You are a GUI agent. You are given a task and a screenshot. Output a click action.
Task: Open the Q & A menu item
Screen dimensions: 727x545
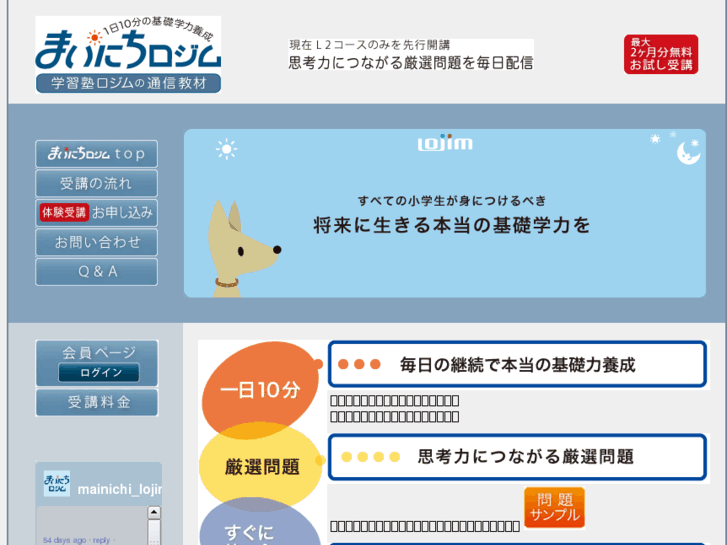(x=96, y=271)
